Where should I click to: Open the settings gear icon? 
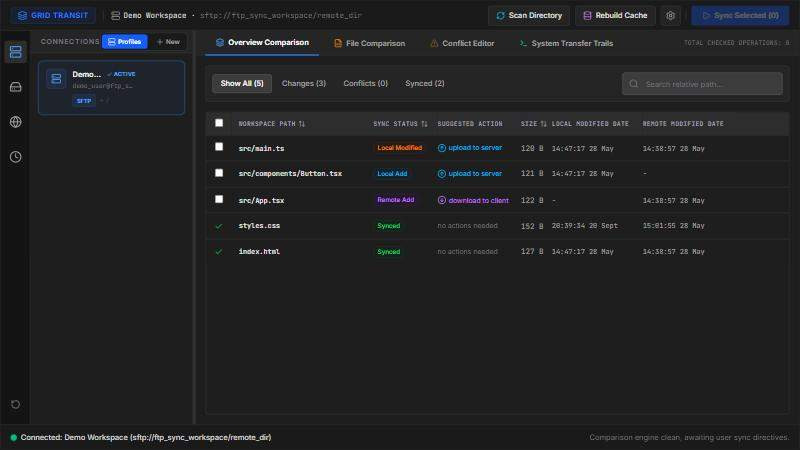(670, 16)
